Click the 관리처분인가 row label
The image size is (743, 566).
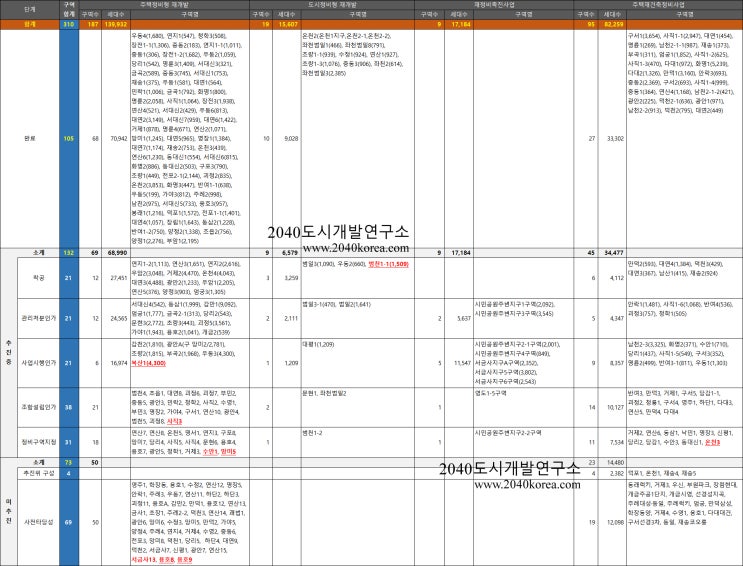click(x=38, y=318)
